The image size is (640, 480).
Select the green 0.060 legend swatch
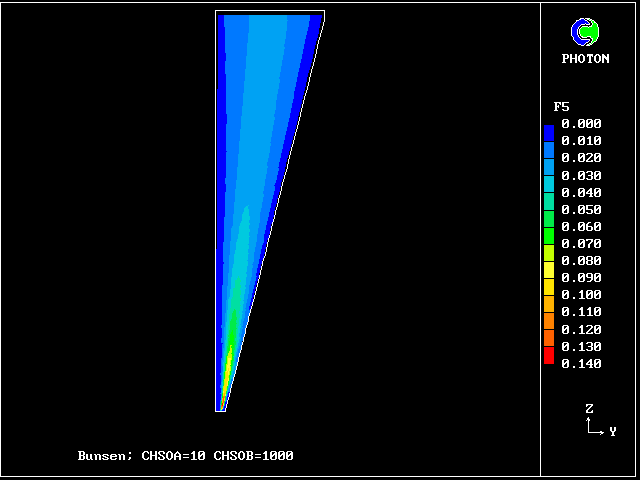click(x=548, y=226)
